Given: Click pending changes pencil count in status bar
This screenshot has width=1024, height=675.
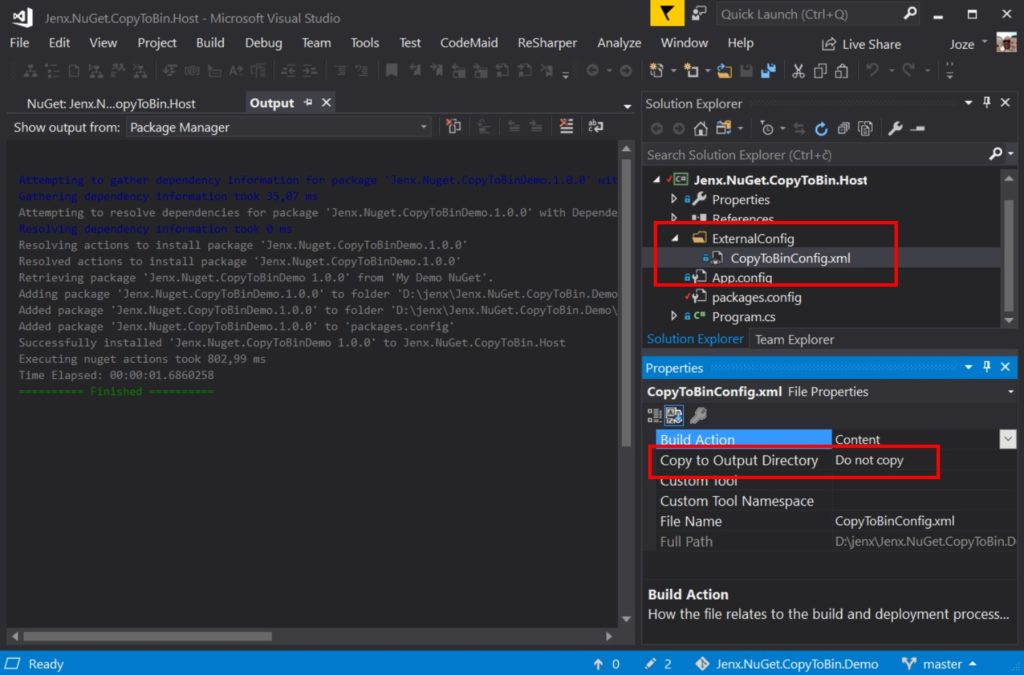Looking at the screenshot, I should click(658, 664).
